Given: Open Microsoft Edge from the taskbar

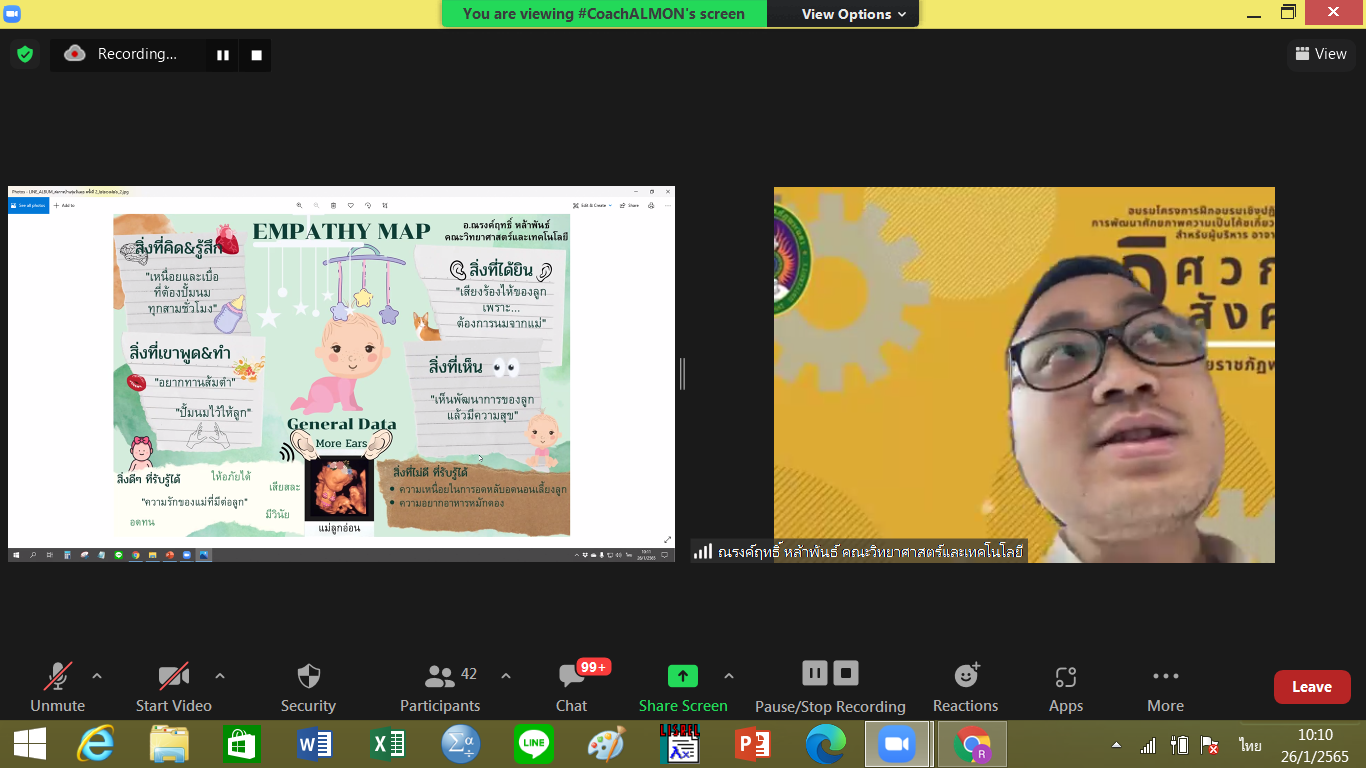Looking at the screenshot, I should pyautogui.click(x=825, y=744).
